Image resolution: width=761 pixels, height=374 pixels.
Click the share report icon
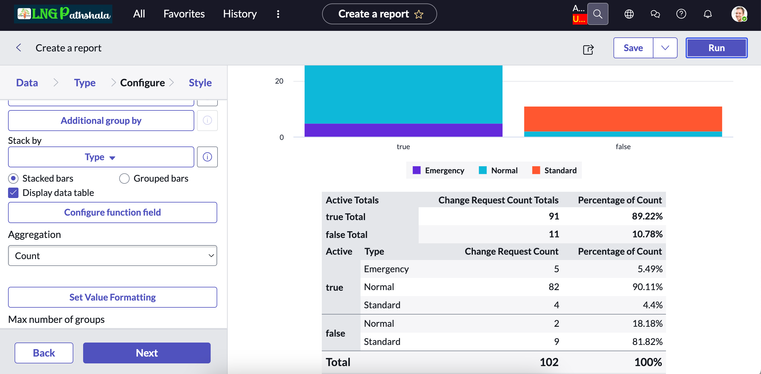(588, 49)
